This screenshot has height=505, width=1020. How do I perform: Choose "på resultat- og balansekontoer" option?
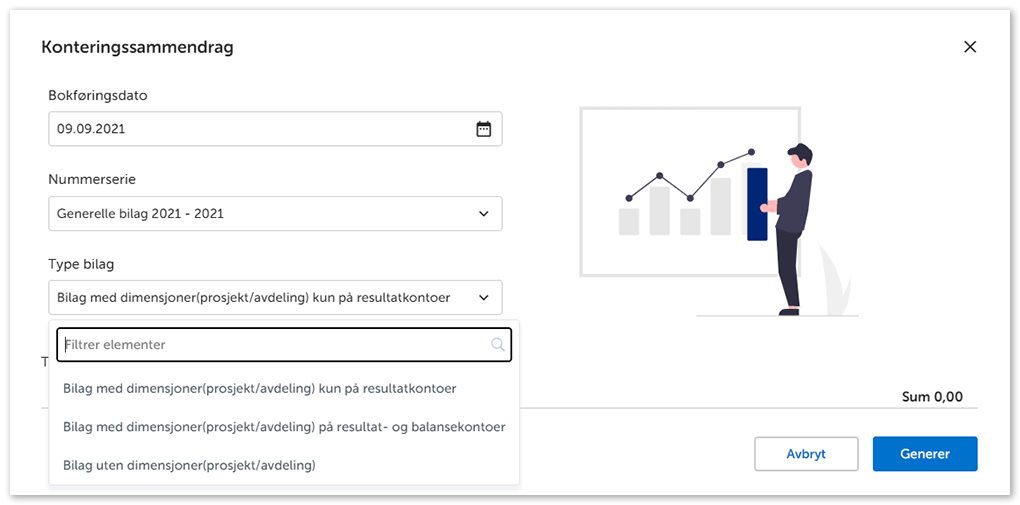tap(284, 427)
